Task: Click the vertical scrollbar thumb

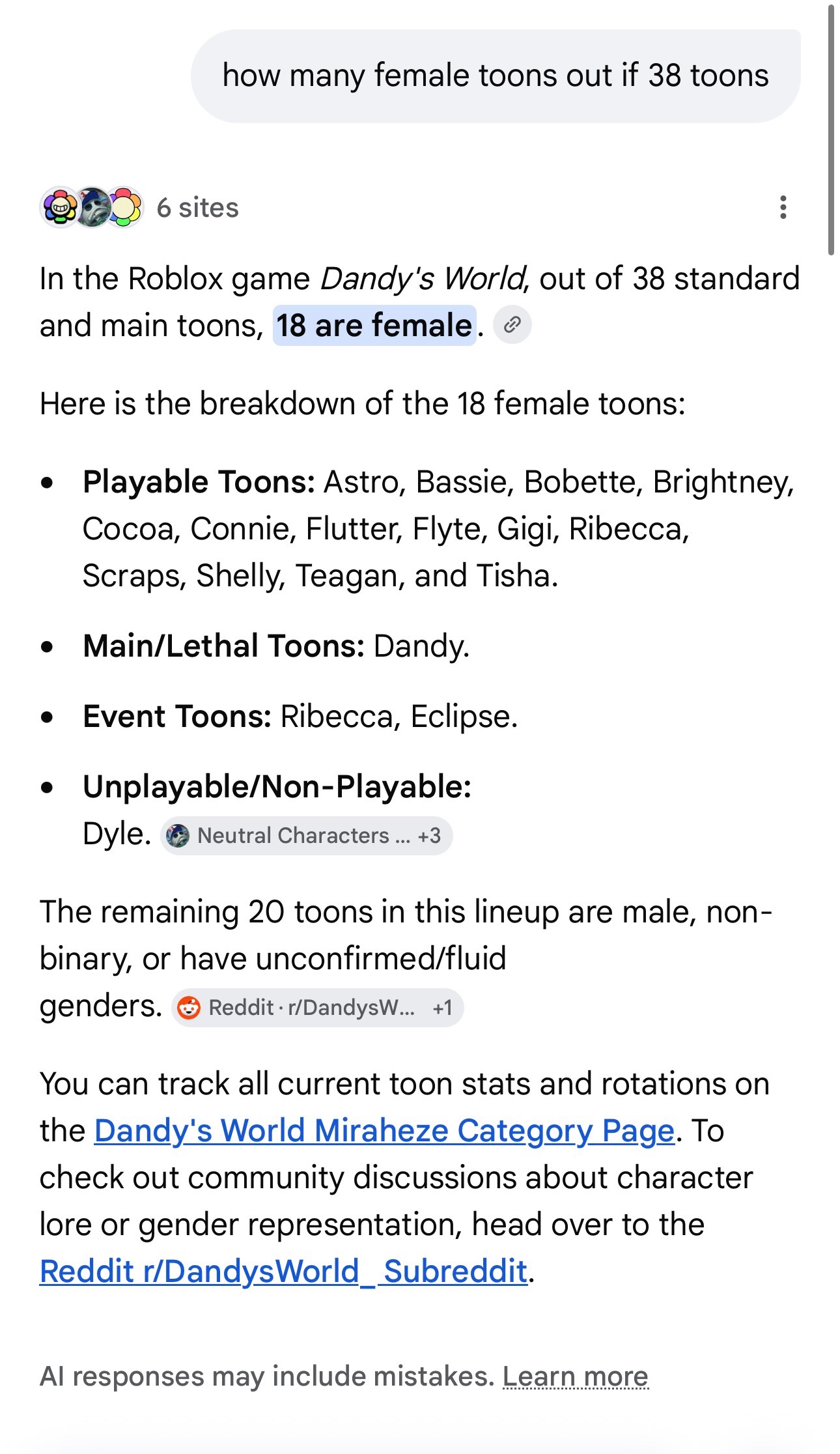Action: click(831, 130)
